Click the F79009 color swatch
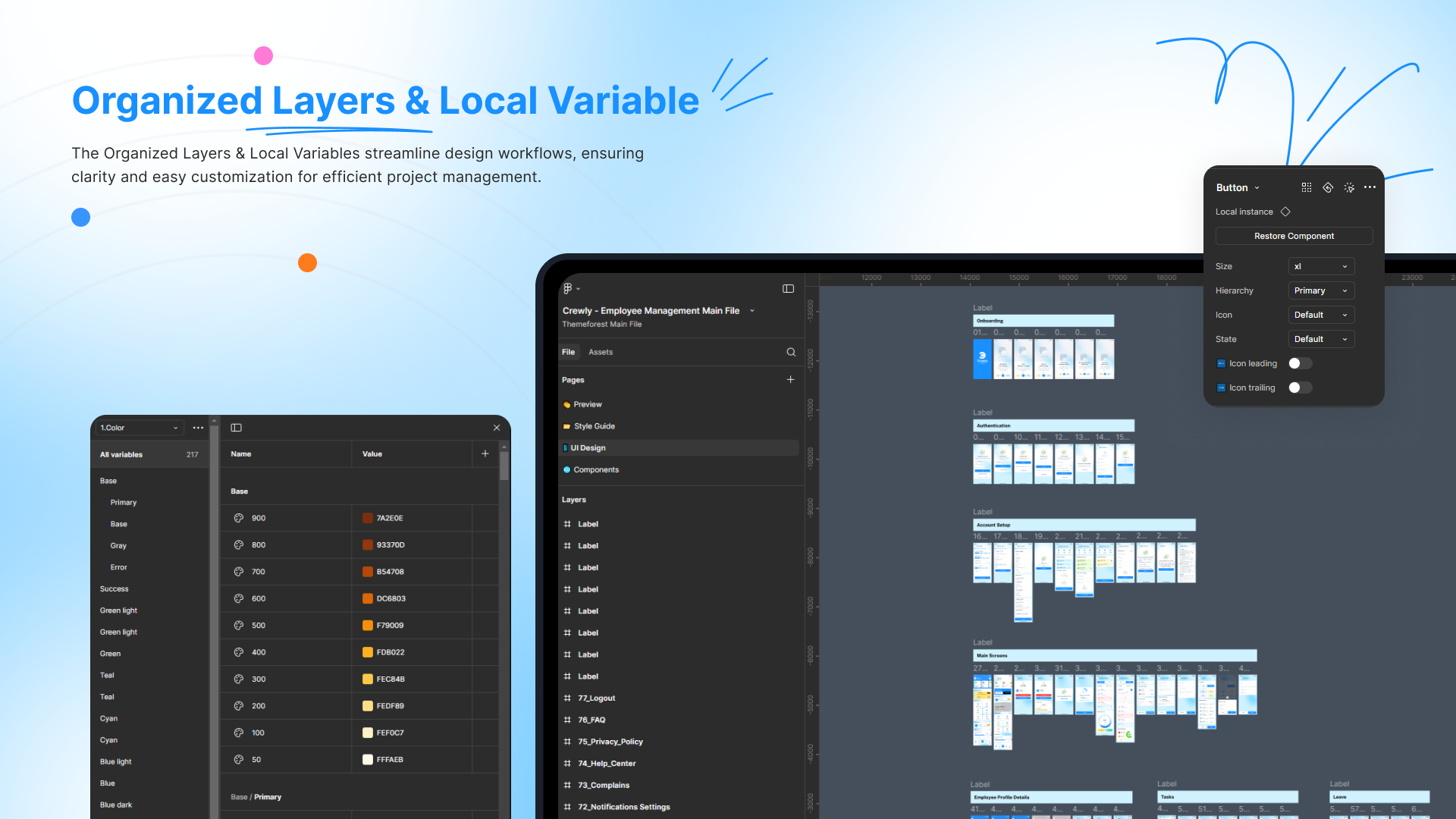1456x819 pixels. tap(368, 626)
